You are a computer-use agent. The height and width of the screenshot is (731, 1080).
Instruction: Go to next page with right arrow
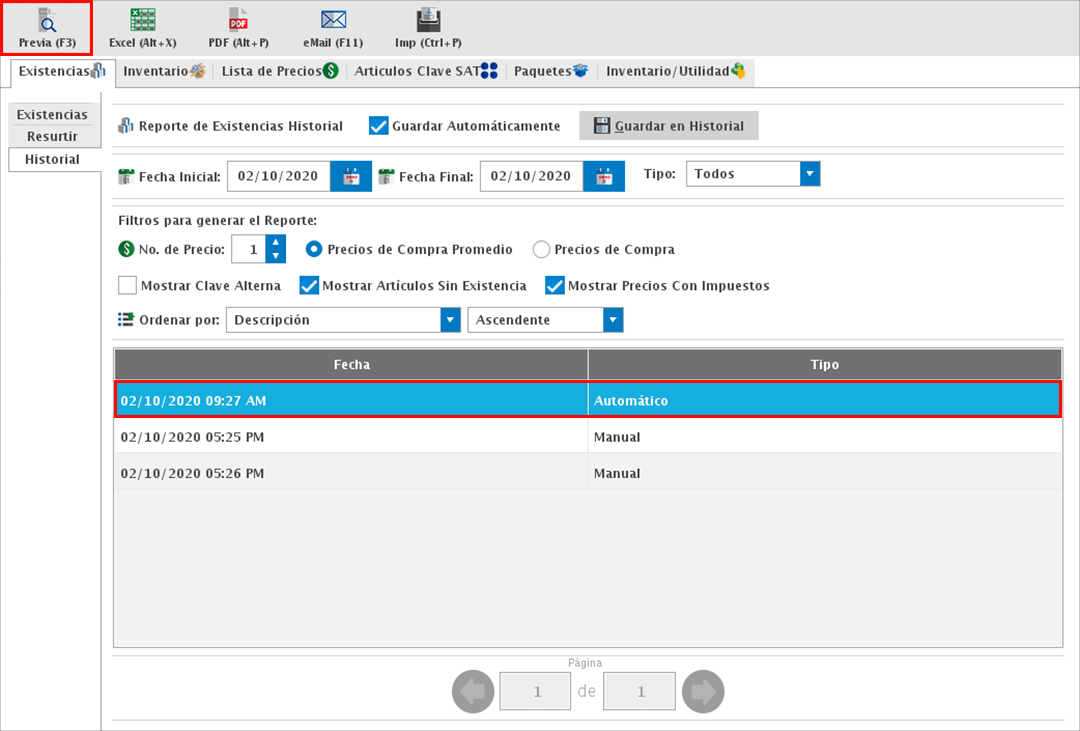[x=703, y=691]
